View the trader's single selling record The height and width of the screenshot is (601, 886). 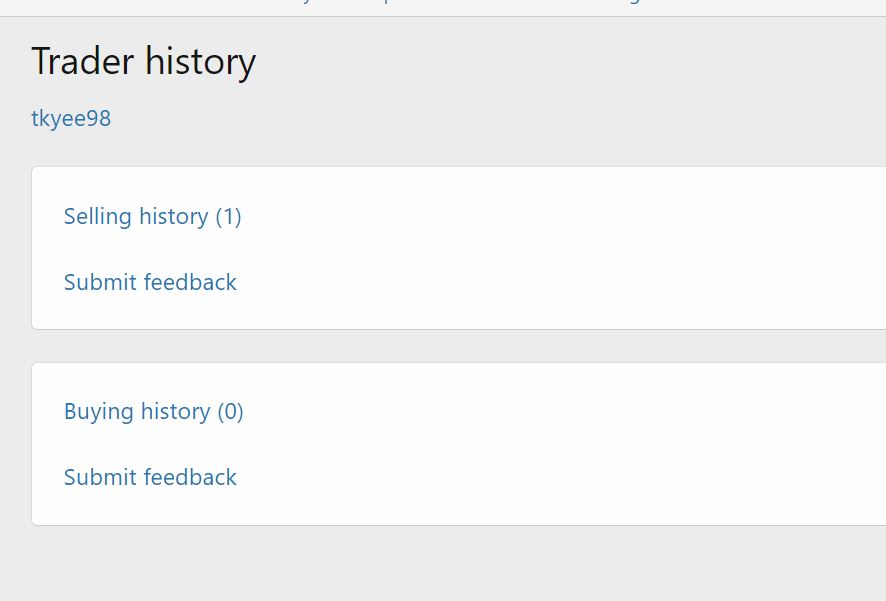click(152, 216)
